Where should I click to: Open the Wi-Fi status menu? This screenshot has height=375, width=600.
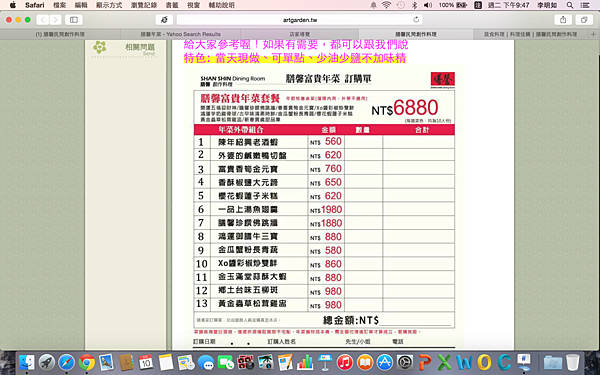click(x=386, y=5)
